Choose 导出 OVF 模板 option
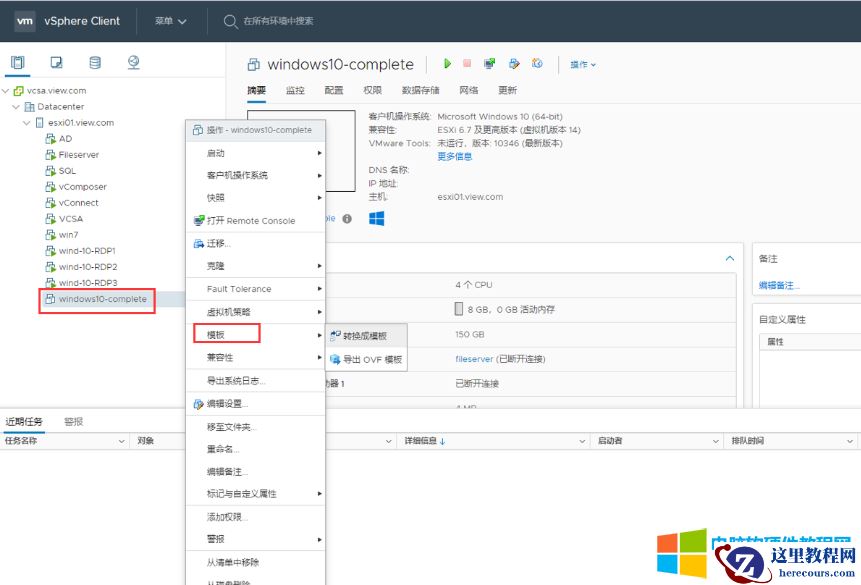861x585 pixels. (366, 359)
